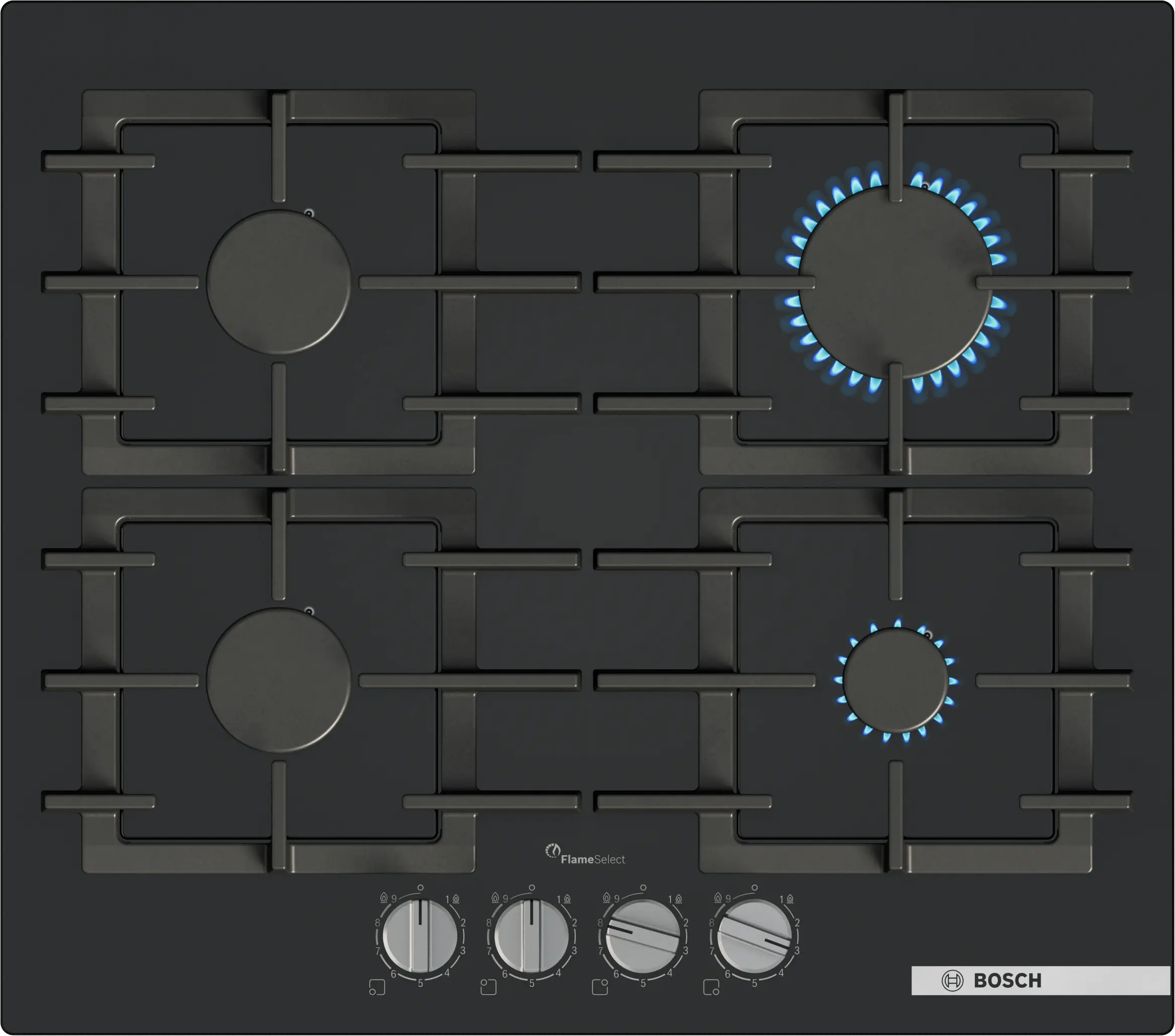Click the Bosch circular emblem icon

pos(952,980)
